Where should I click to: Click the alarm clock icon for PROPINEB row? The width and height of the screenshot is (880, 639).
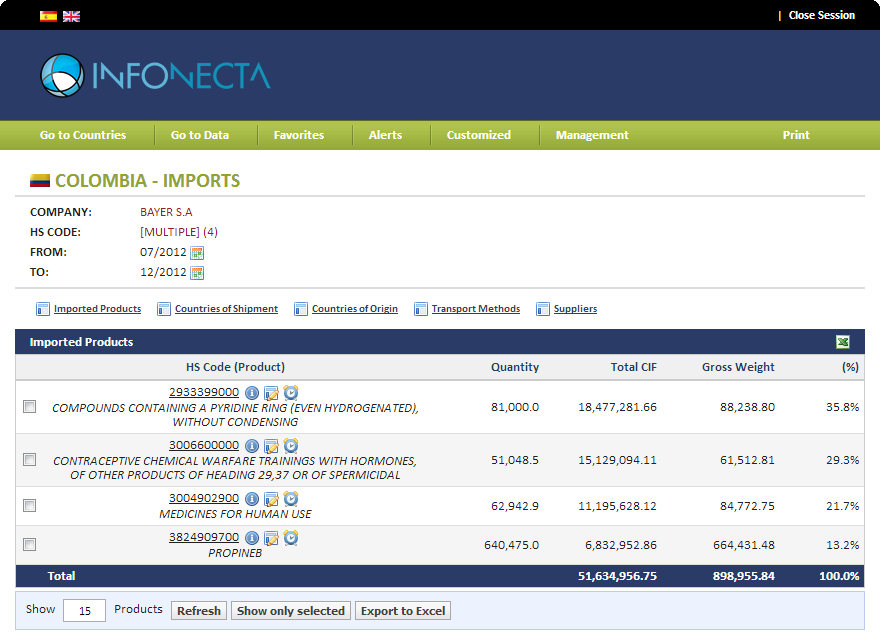point(291,538)
